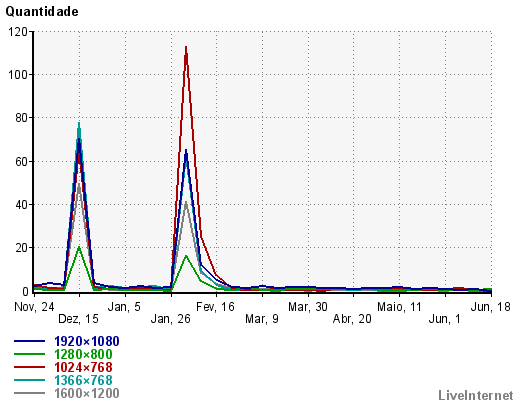Click the Maio, 11 axis label
The width and height of the screenshot is (520, 405).
click(399, 307)
